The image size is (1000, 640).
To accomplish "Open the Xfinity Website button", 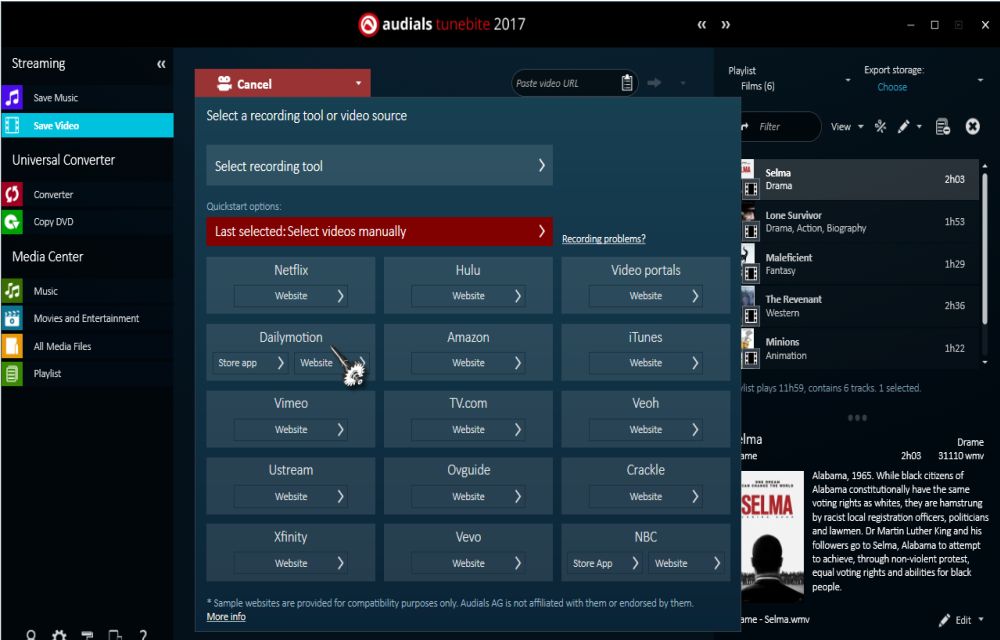I will (291, 564).
